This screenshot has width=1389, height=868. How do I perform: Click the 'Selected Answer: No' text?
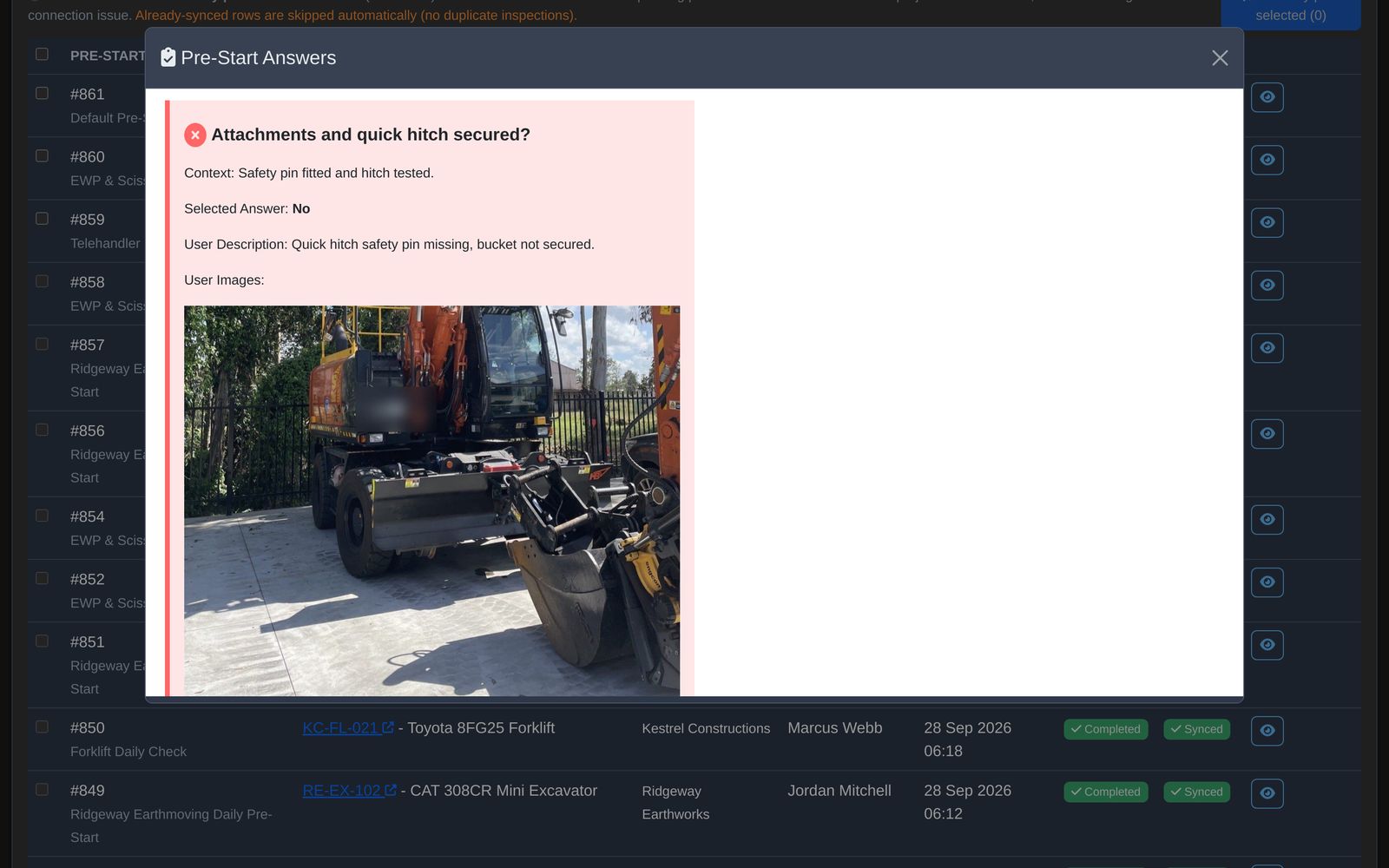247,208
